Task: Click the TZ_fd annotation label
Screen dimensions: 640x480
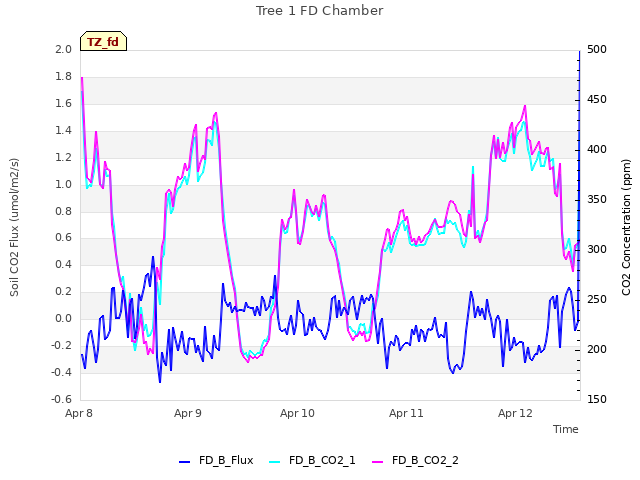Action: [103, 41]
